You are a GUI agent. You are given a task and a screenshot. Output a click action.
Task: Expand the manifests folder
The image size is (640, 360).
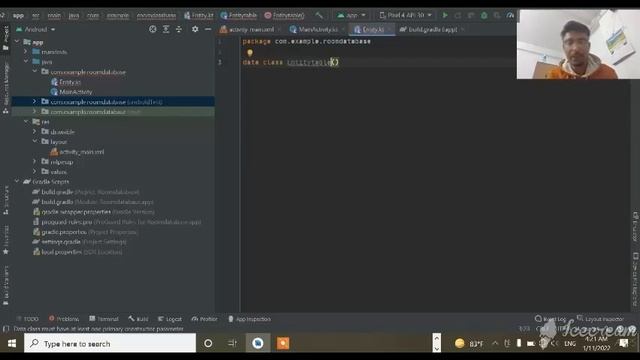click(x=26, y=51)
